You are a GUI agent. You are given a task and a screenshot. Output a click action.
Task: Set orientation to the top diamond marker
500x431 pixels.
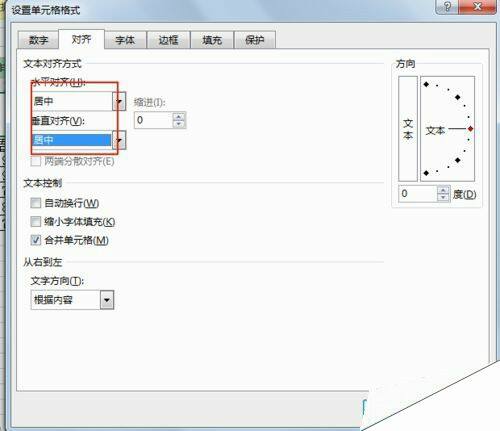[426, 84]
